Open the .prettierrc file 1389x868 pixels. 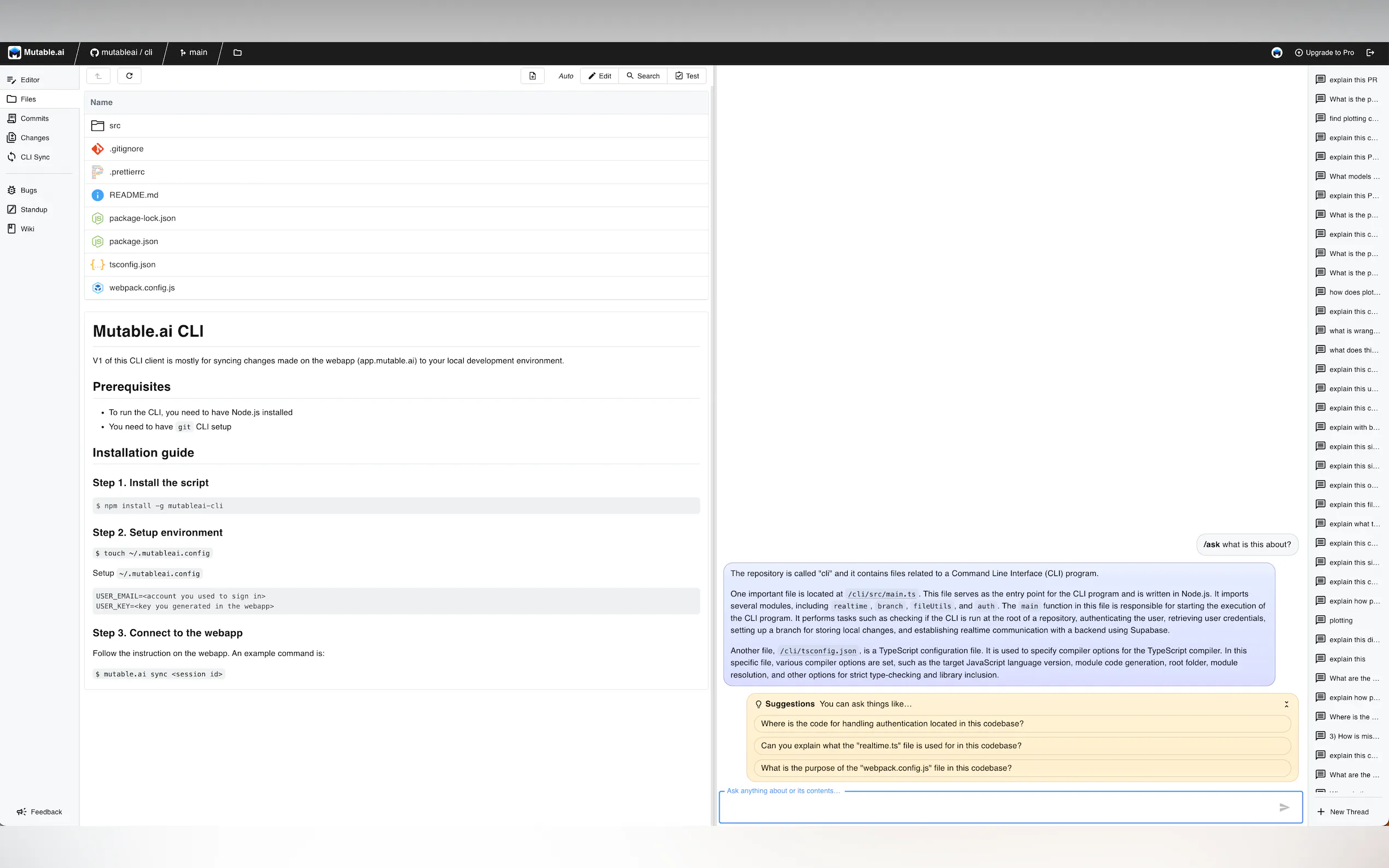pos(396,172)
